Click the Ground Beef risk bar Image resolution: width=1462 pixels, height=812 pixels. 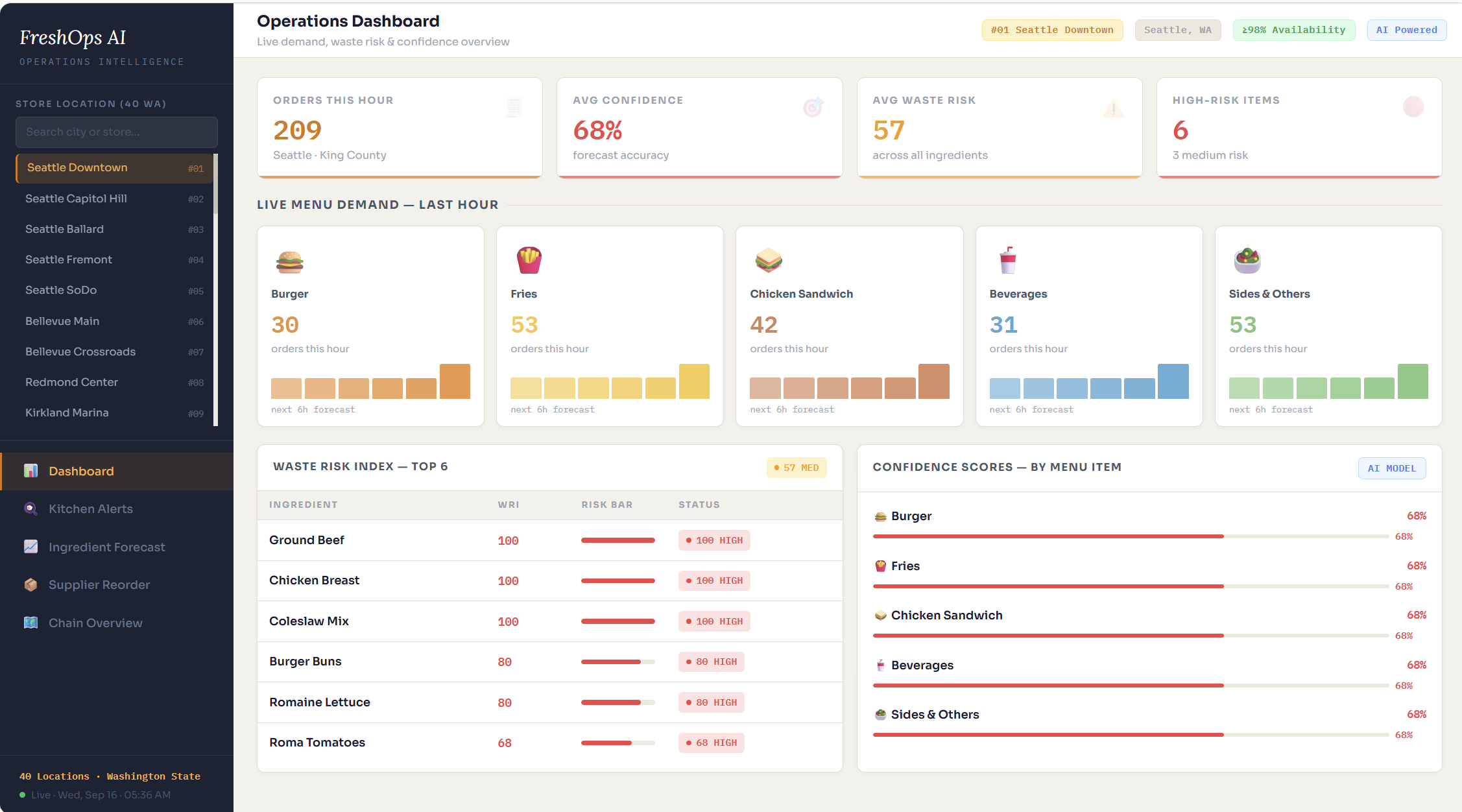pyautogui.click(x=617, y=540)
